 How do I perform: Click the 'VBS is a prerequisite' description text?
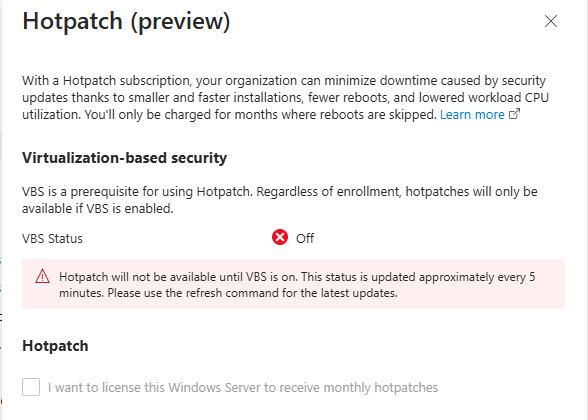point(280,200)
